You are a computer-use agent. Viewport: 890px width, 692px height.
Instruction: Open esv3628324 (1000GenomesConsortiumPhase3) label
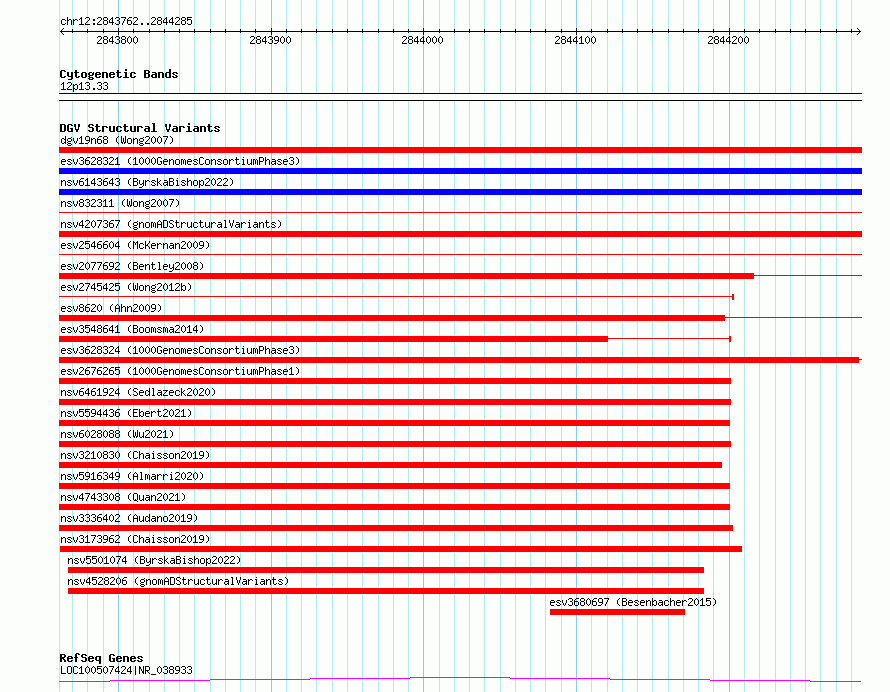180,350
